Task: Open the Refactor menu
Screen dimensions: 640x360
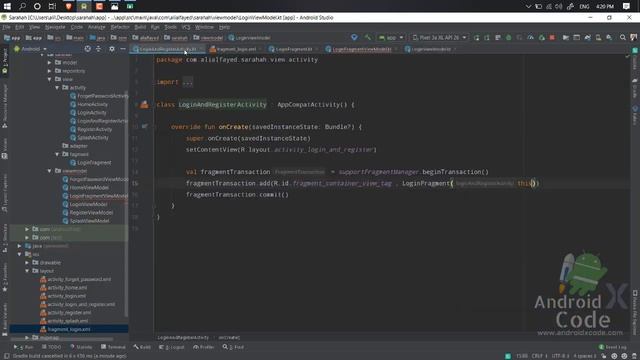Action: click(x=120, y=27)
